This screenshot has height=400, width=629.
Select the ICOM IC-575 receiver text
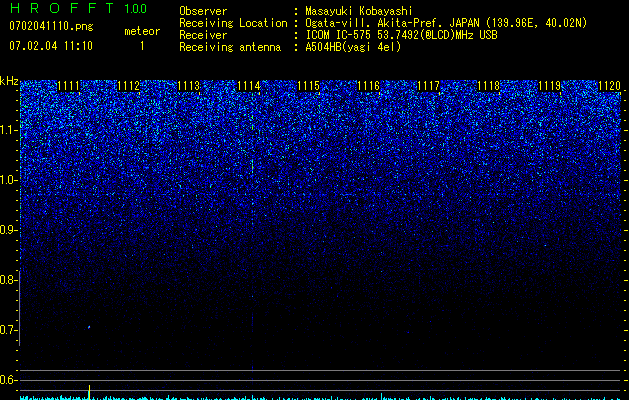(x=401, y=35)
